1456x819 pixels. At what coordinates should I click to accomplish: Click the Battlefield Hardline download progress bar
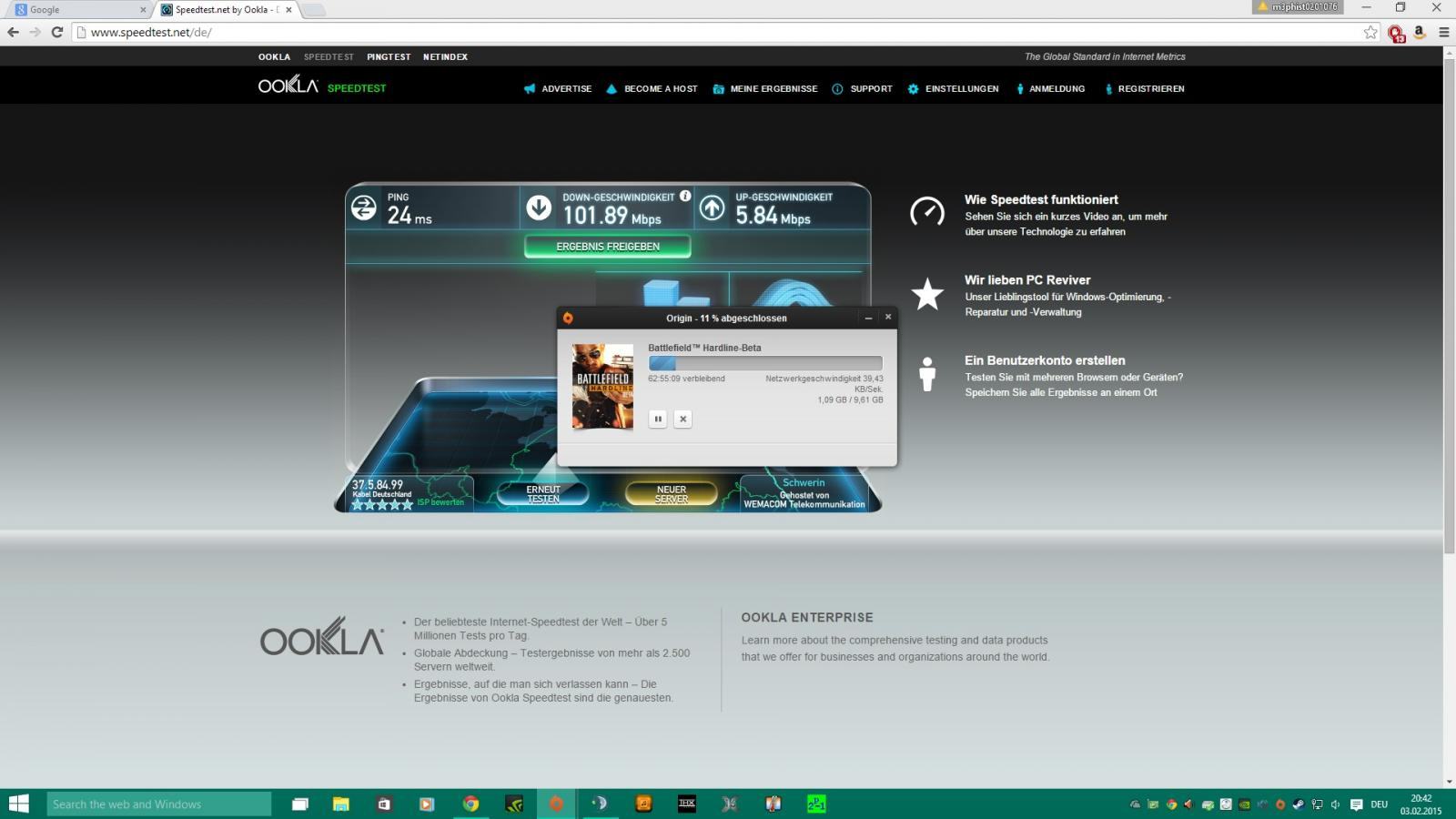(765, 363)
